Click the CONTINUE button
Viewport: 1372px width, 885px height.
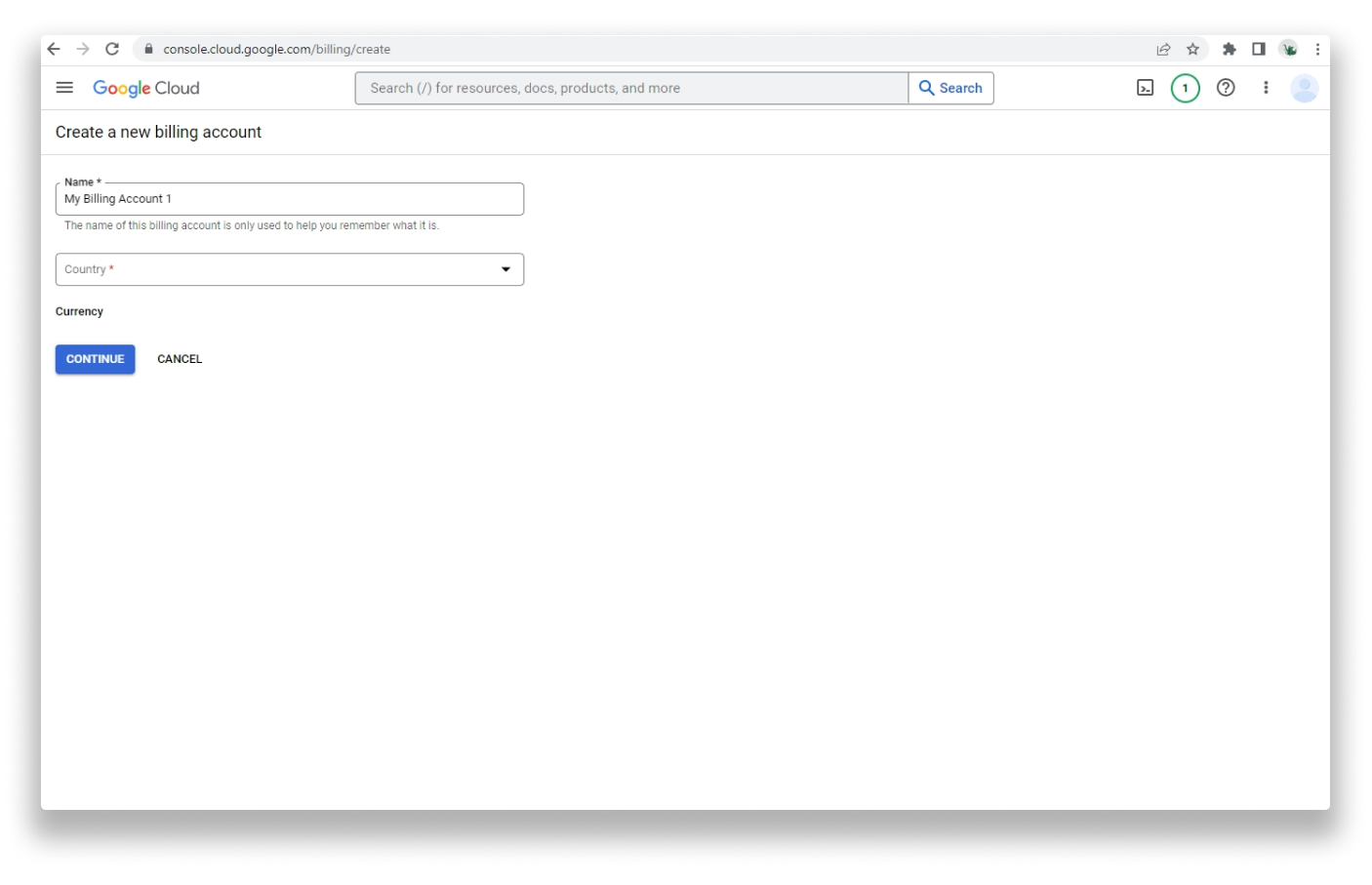coord(95,359)
